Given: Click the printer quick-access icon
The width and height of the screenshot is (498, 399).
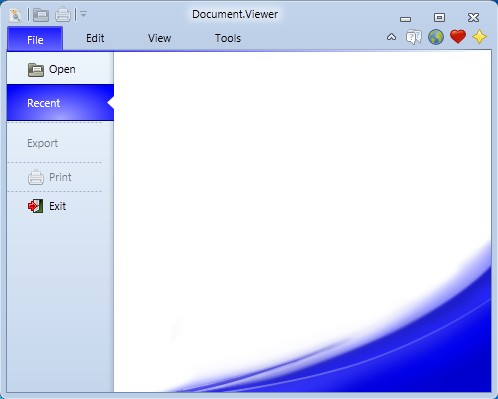Looking at the screenshot, I should pyautogui.click(x=63, y=15).
